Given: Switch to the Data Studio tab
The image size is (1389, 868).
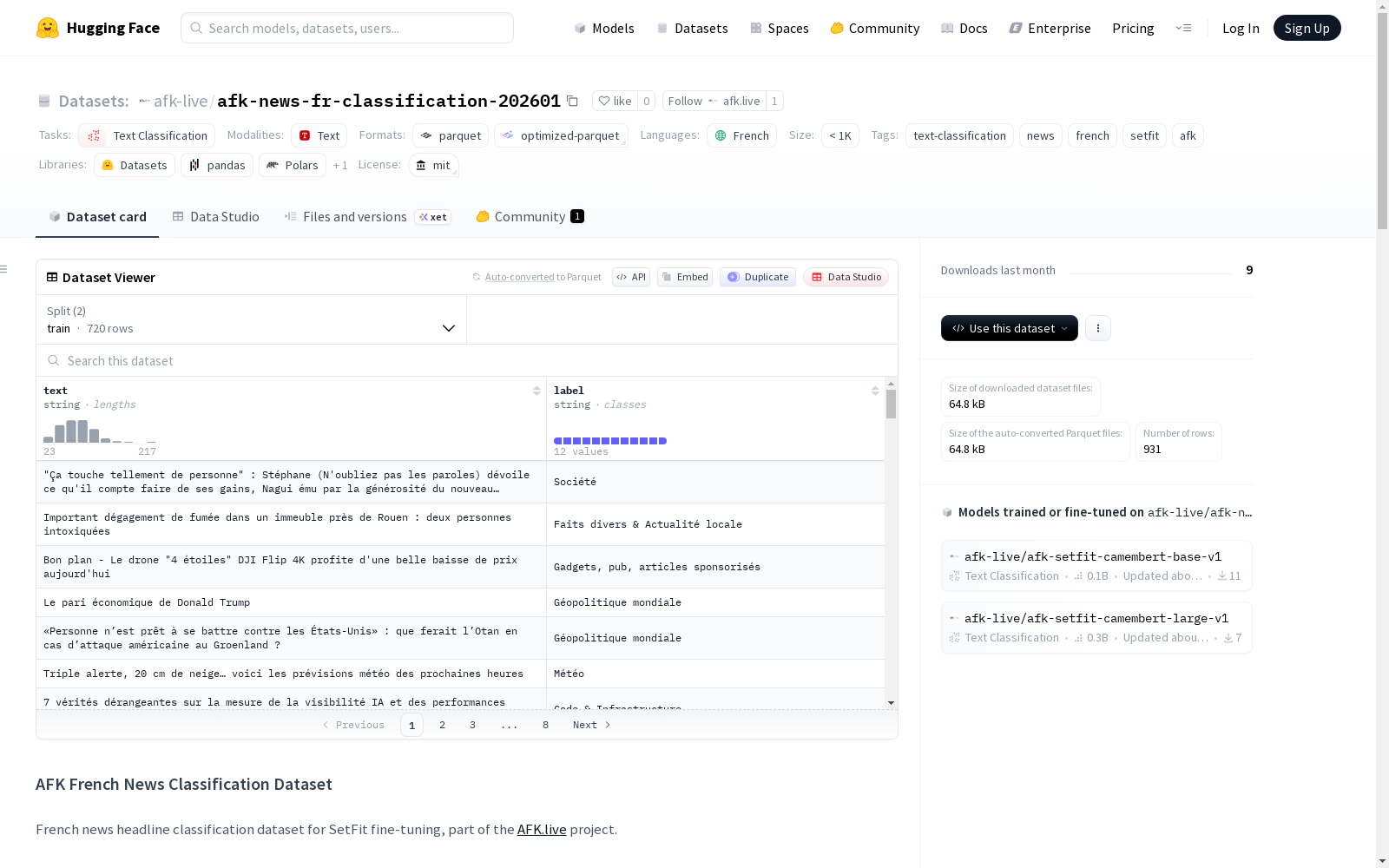Looking at the screenshot, I should 215,216.
